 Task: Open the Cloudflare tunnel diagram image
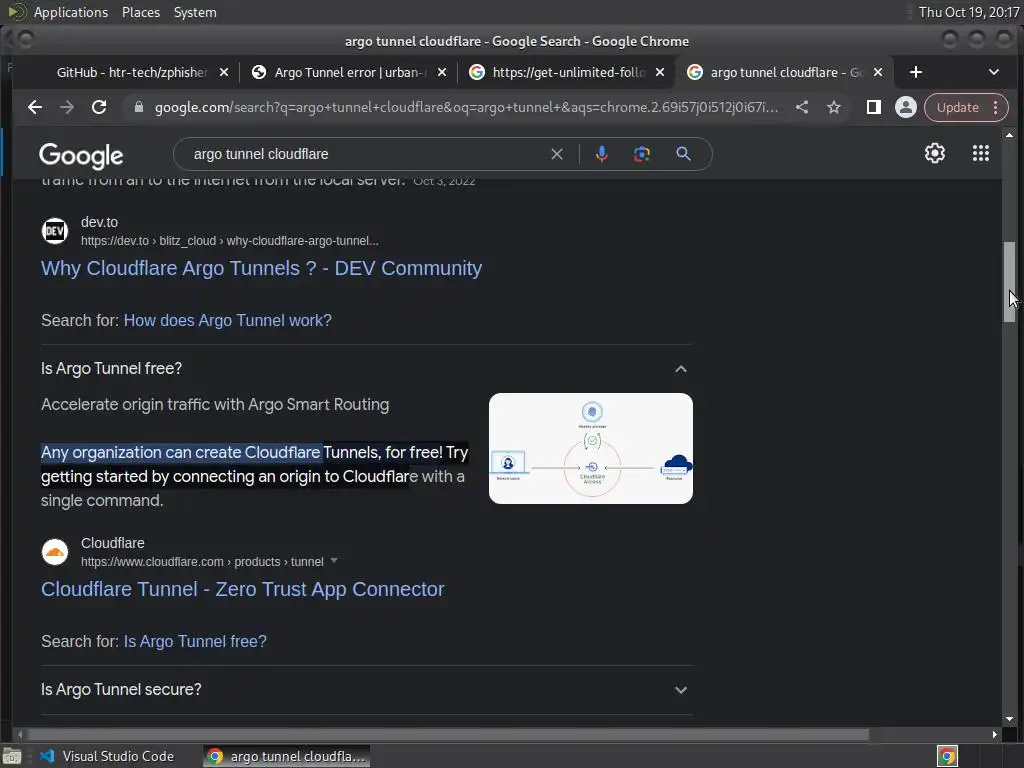pos(590,448)
